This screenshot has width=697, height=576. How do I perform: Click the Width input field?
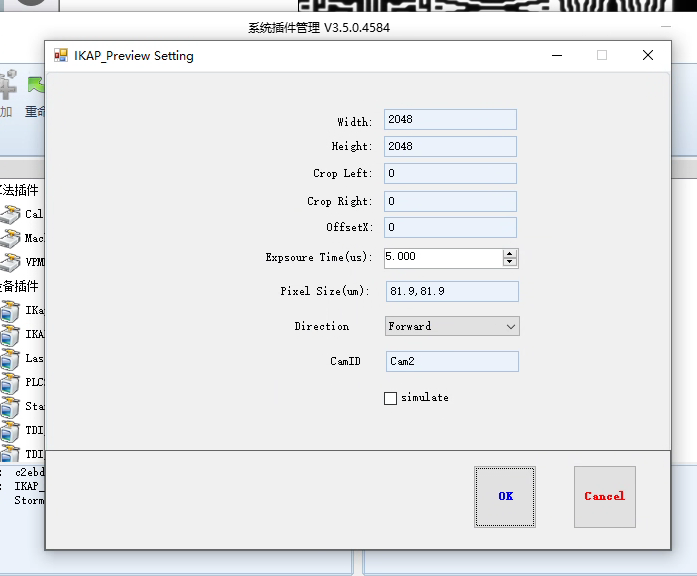tap(450, 120)
